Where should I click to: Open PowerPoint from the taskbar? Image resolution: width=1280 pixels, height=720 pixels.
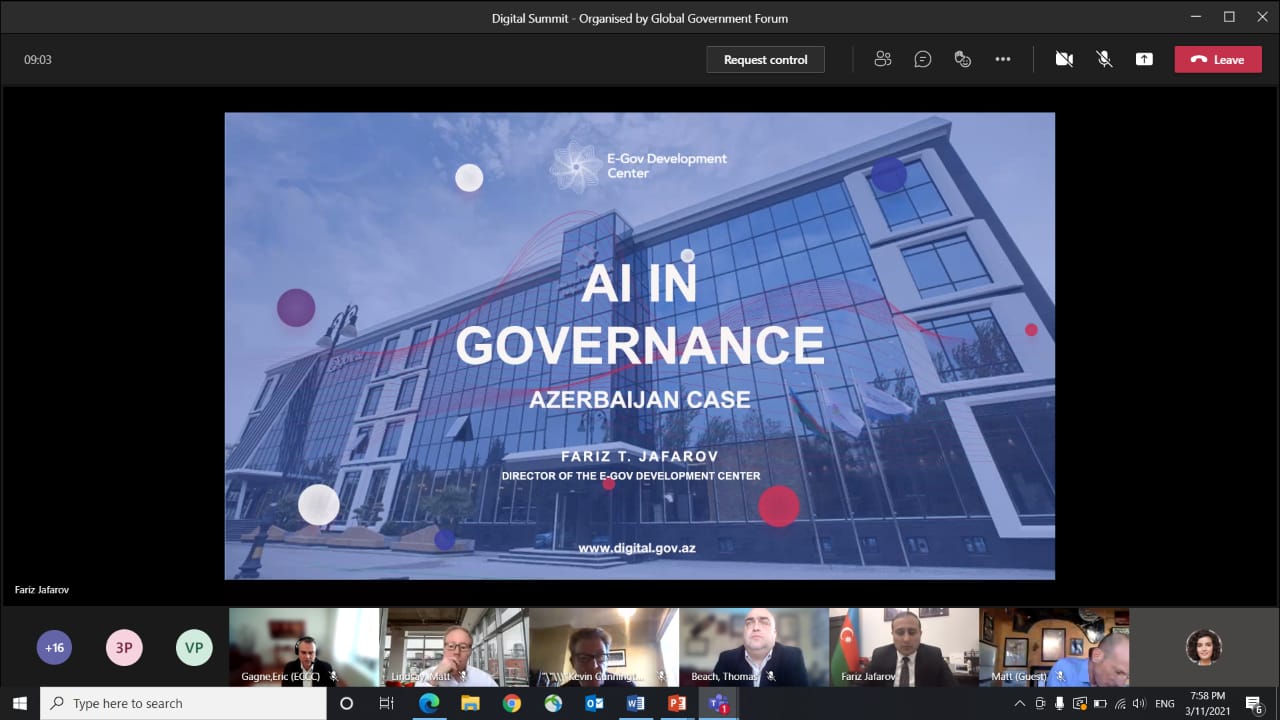pyautogui.click(x=677, y=703)
